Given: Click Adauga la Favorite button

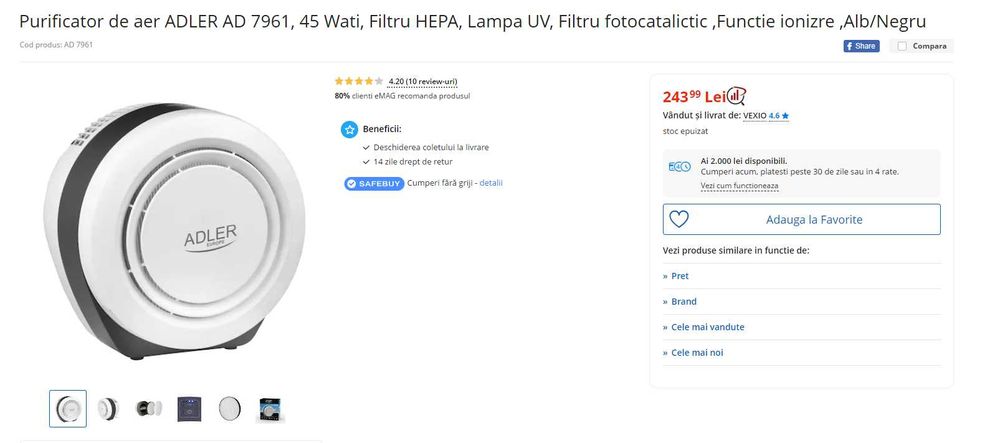Looking at the screenshot, I should pyautogui.click(x=813, y=219).
